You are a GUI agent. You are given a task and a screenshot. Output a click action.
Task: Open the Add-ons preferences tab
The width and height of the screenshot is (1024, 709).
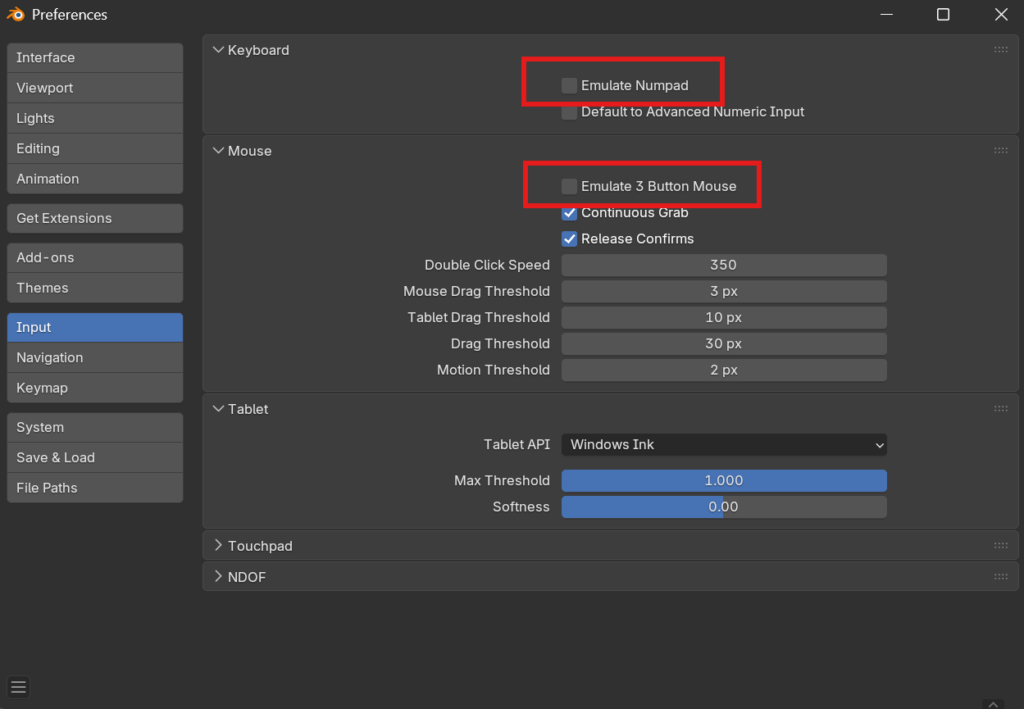[95, 258]
